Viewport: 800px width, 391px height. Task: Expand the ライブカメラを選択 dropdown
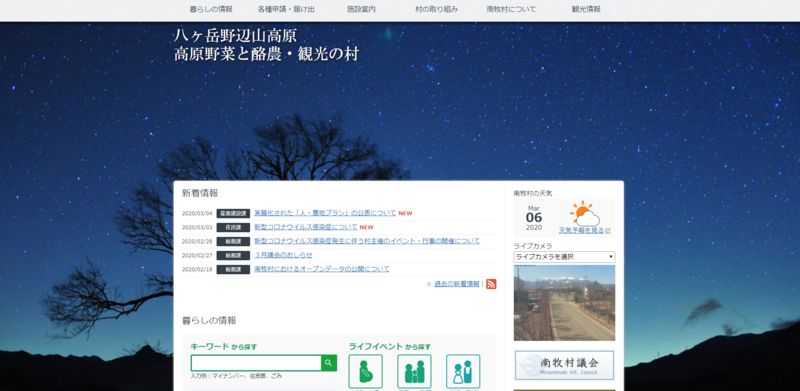click(564, 257)
